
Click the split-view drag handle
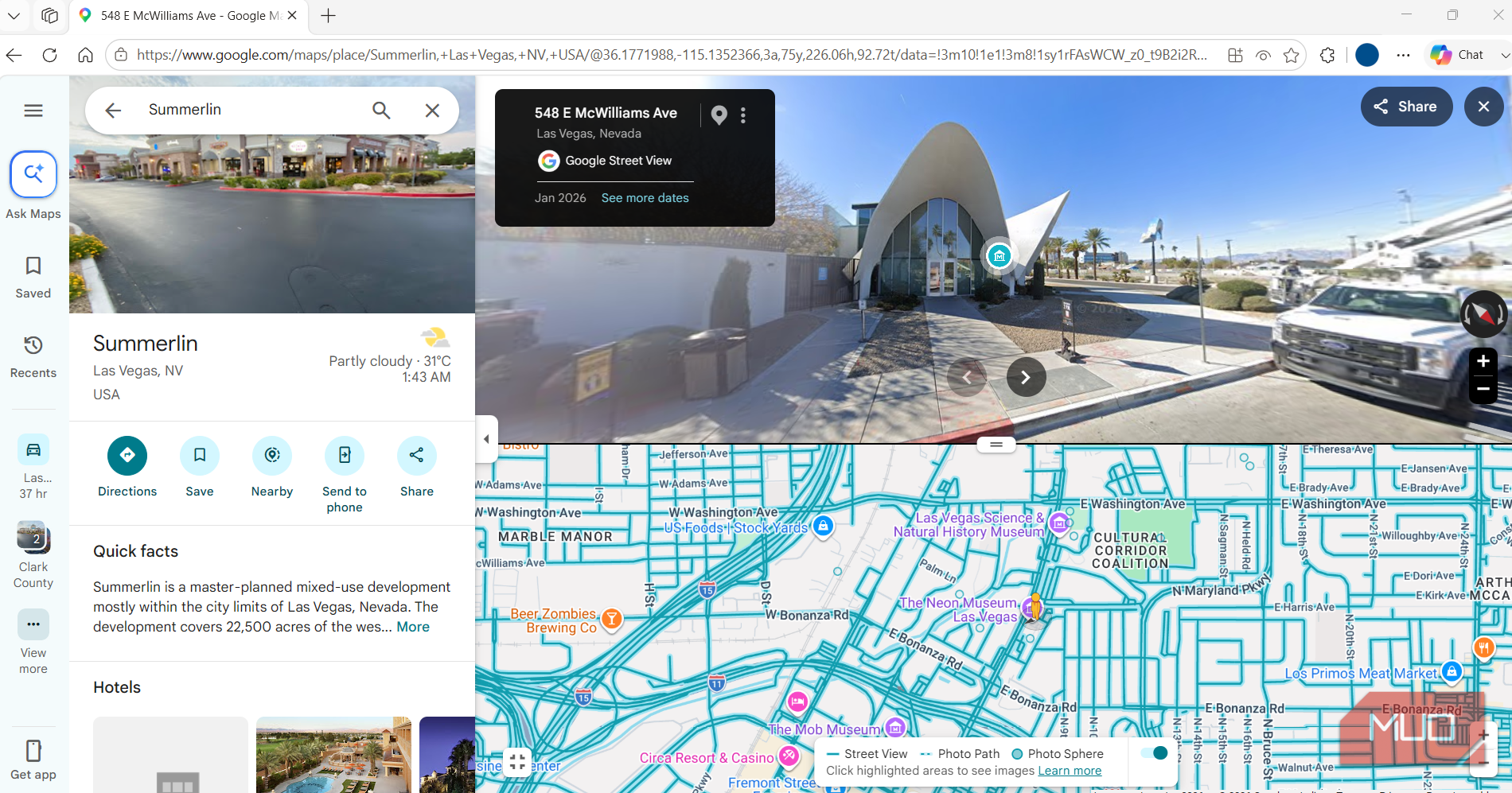(996, 445)
